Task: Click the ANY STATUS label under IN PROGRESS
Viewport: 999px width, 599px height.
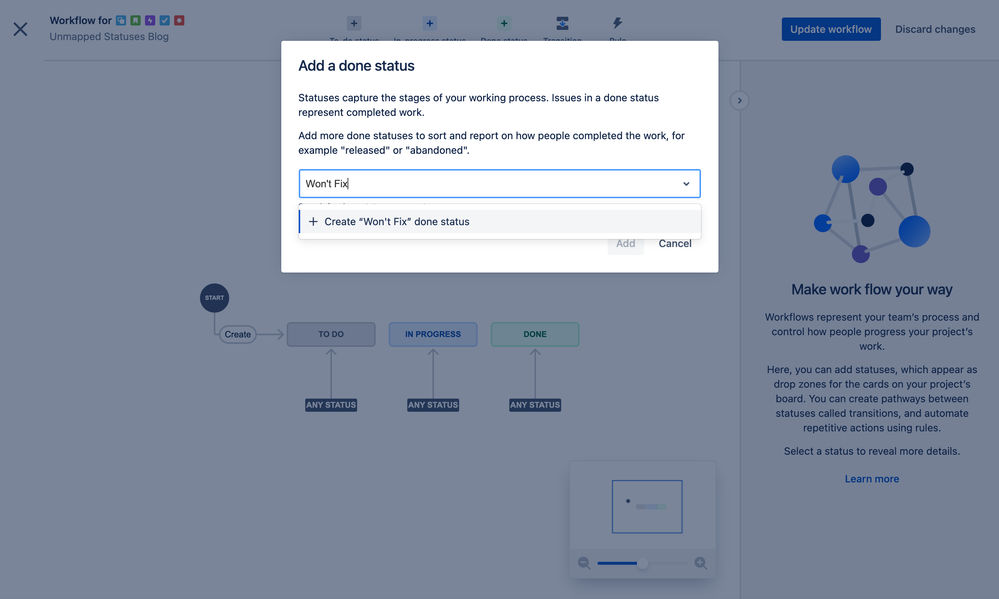Action: 433,405
